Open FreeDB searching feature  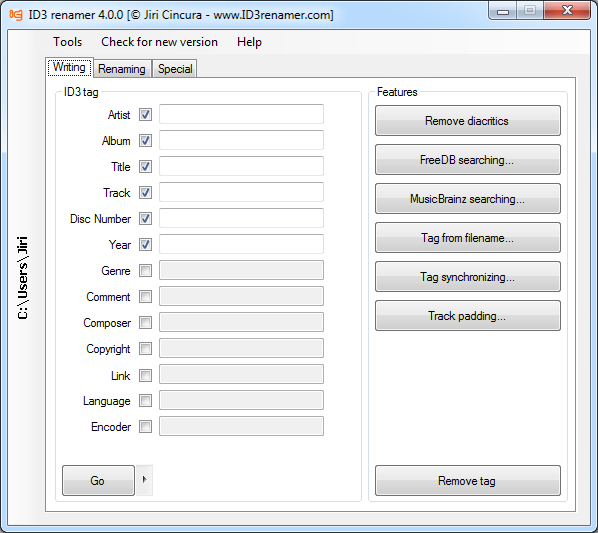coord(468,159)
